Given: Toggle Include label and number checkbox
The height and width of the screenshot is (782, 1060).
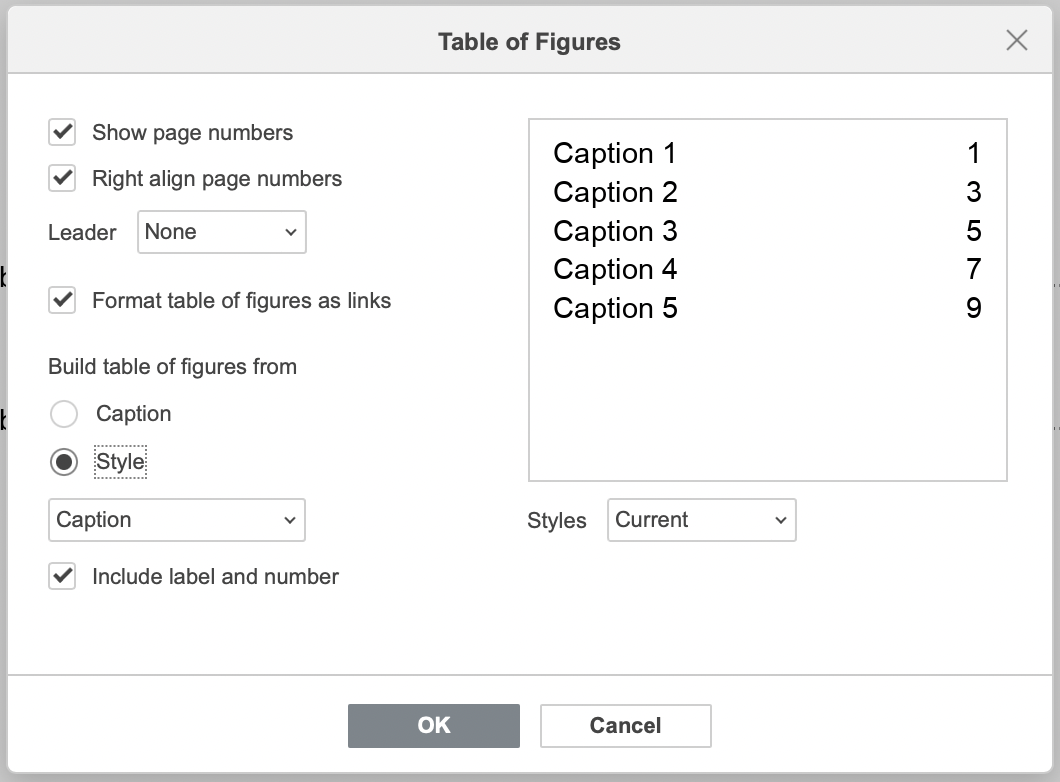Looking at the screenshot, I should [x=62, y=576].
